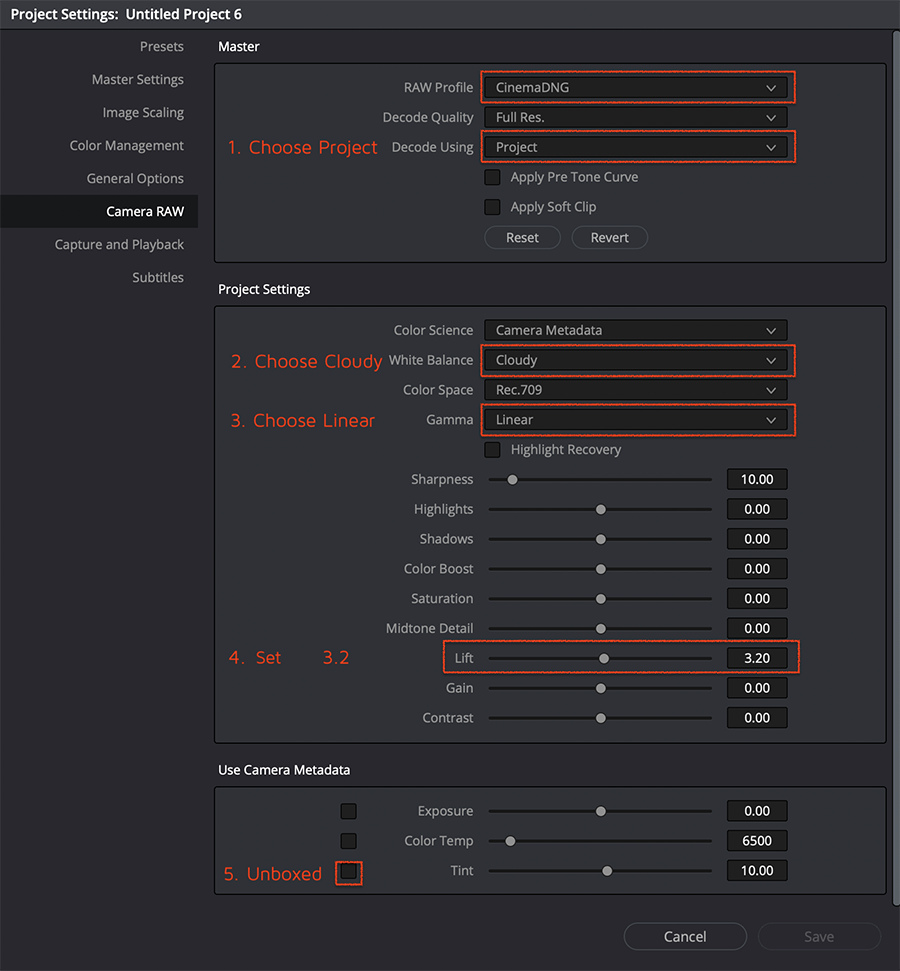Go to Master Settings section
Viewport: 900px width, 971px height.
tap(138, 80)
